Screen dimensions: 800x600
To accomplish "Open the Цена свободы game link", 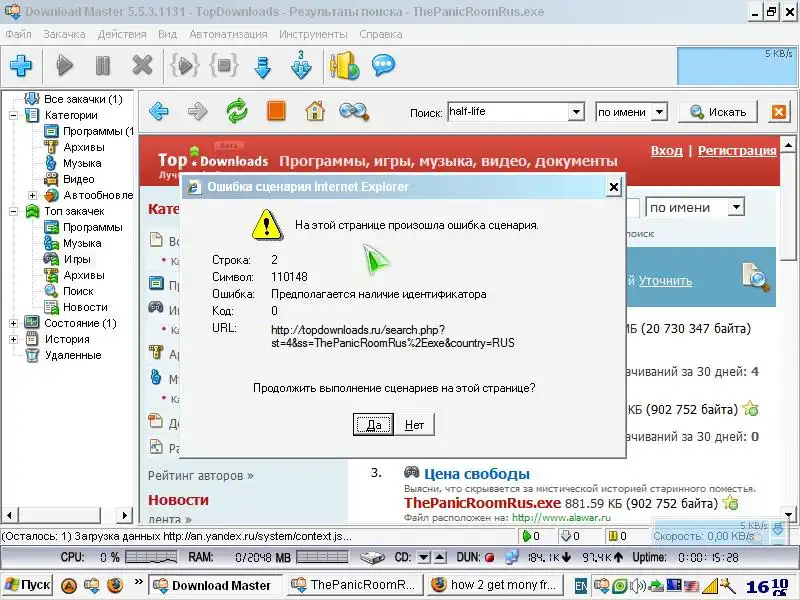I will tap(477, 473).
